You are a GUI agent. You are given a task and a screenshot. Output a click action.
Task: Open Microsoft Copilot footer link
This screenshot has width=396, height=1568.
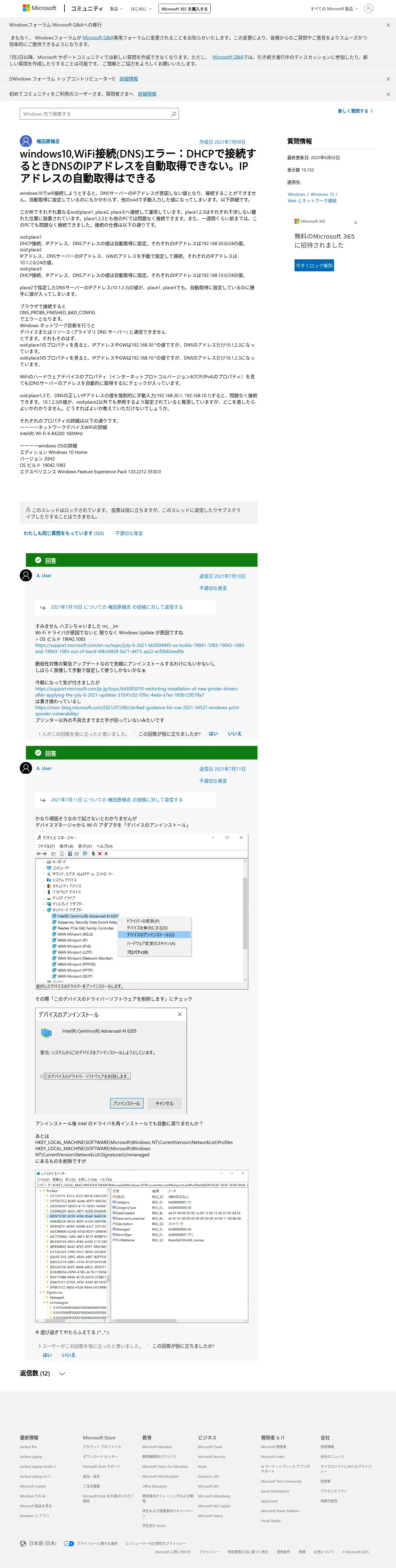(32, 1486)
